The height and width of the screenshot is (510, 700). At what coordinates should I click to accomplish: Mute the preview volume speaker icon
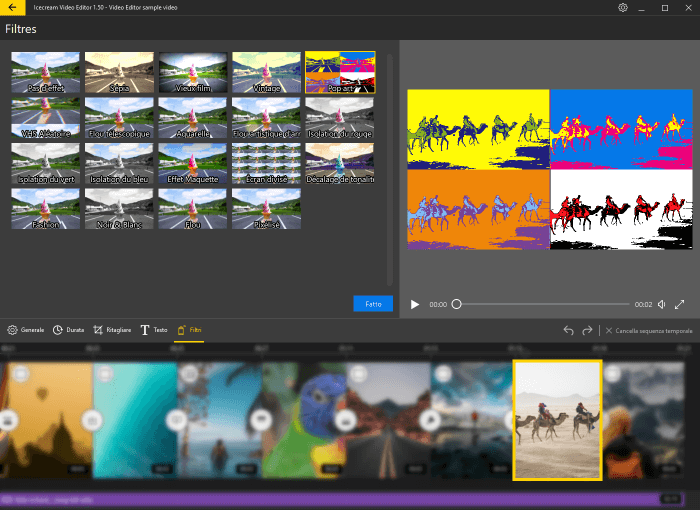coord(662,304)
